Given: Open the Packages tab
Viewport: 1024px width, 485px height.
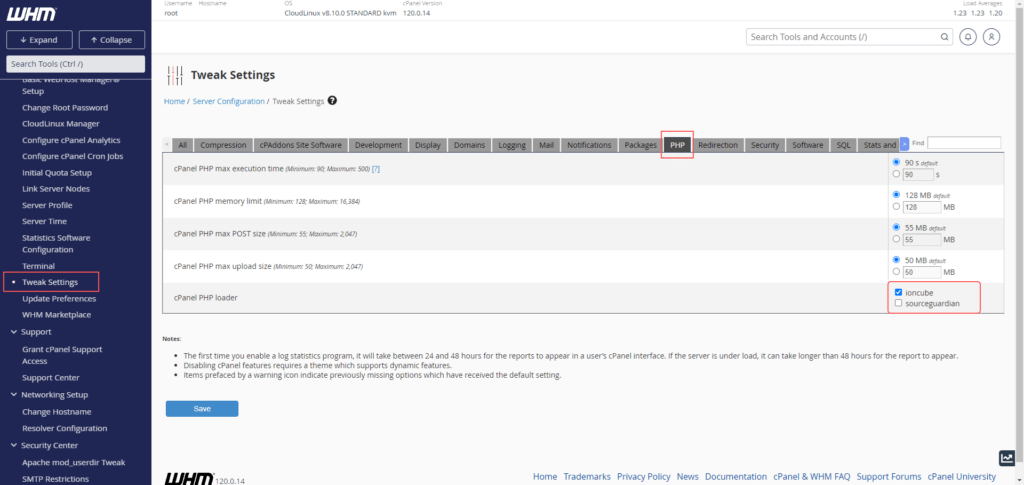Looking at the screenshot, I should (640, 145).
